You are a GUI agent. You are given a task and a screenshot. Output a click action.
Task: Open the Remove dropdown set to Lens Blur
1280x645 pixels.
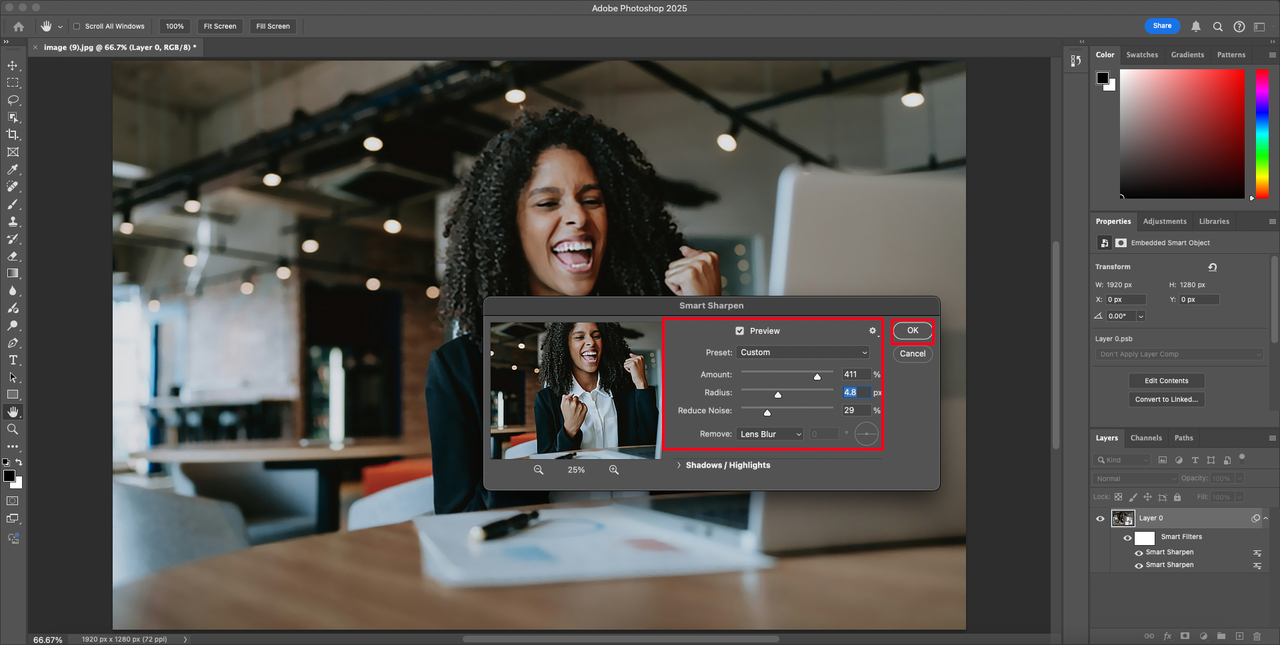[770, 434]
